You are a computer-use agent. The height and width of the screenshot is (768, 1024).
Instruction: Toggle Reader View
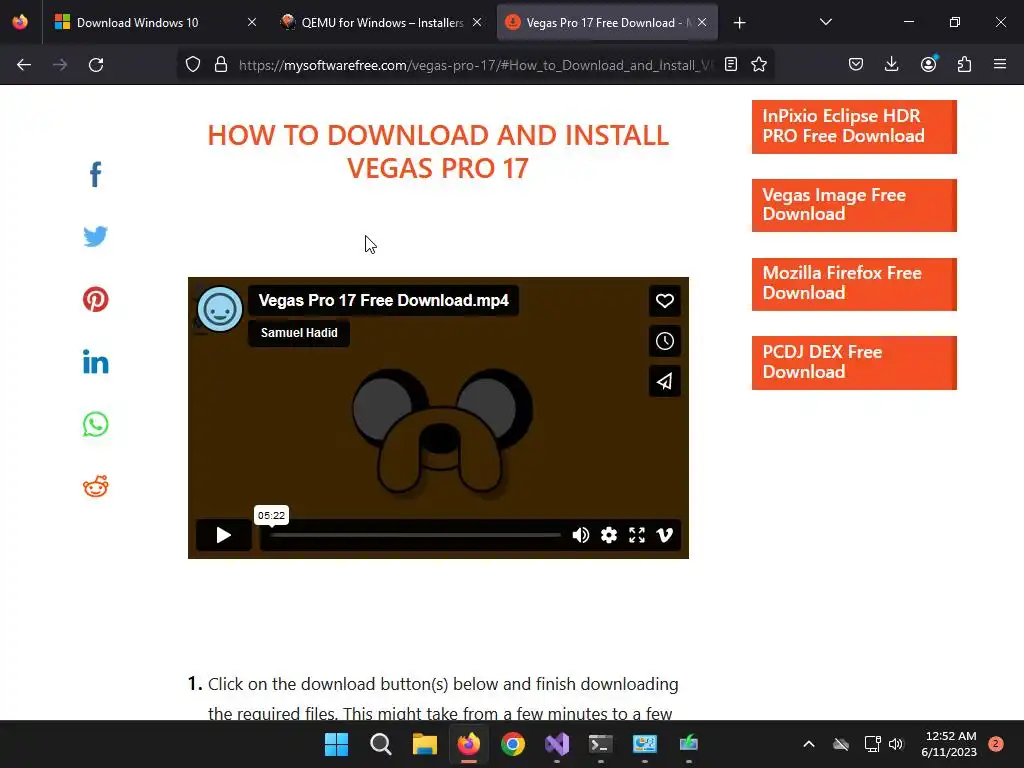pyautogui.click(x=731, y=65)
